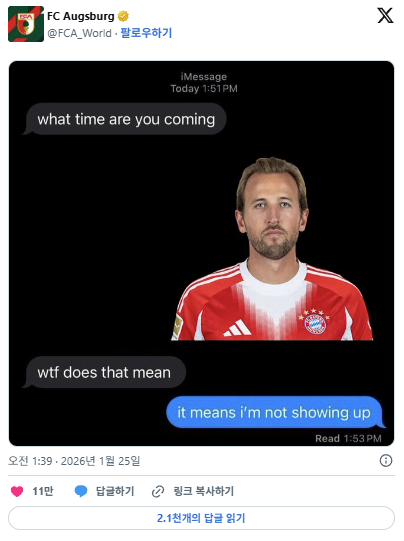Click the blue 'not showing up' bubble
The image size is (404, 541).
click(x=275, y=412)
